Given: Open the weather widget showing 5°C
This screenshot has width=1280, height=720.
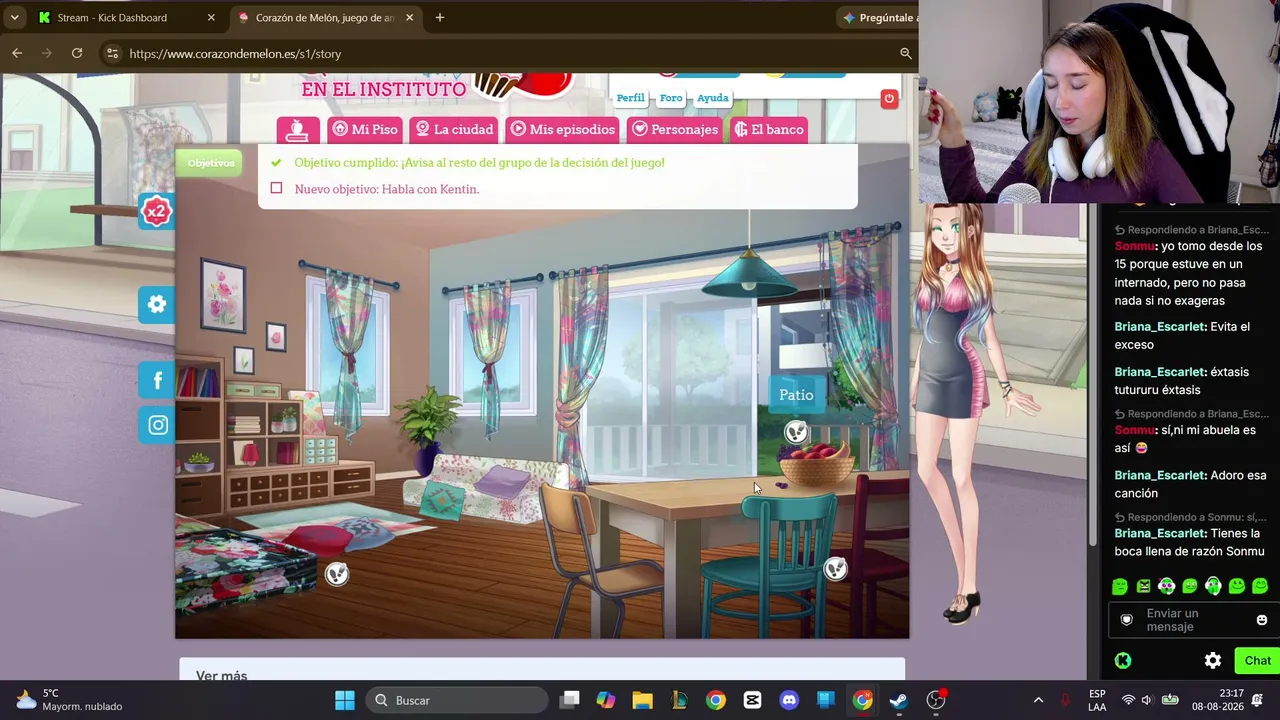Looking at the screenshot, I should tap(70, 700).
